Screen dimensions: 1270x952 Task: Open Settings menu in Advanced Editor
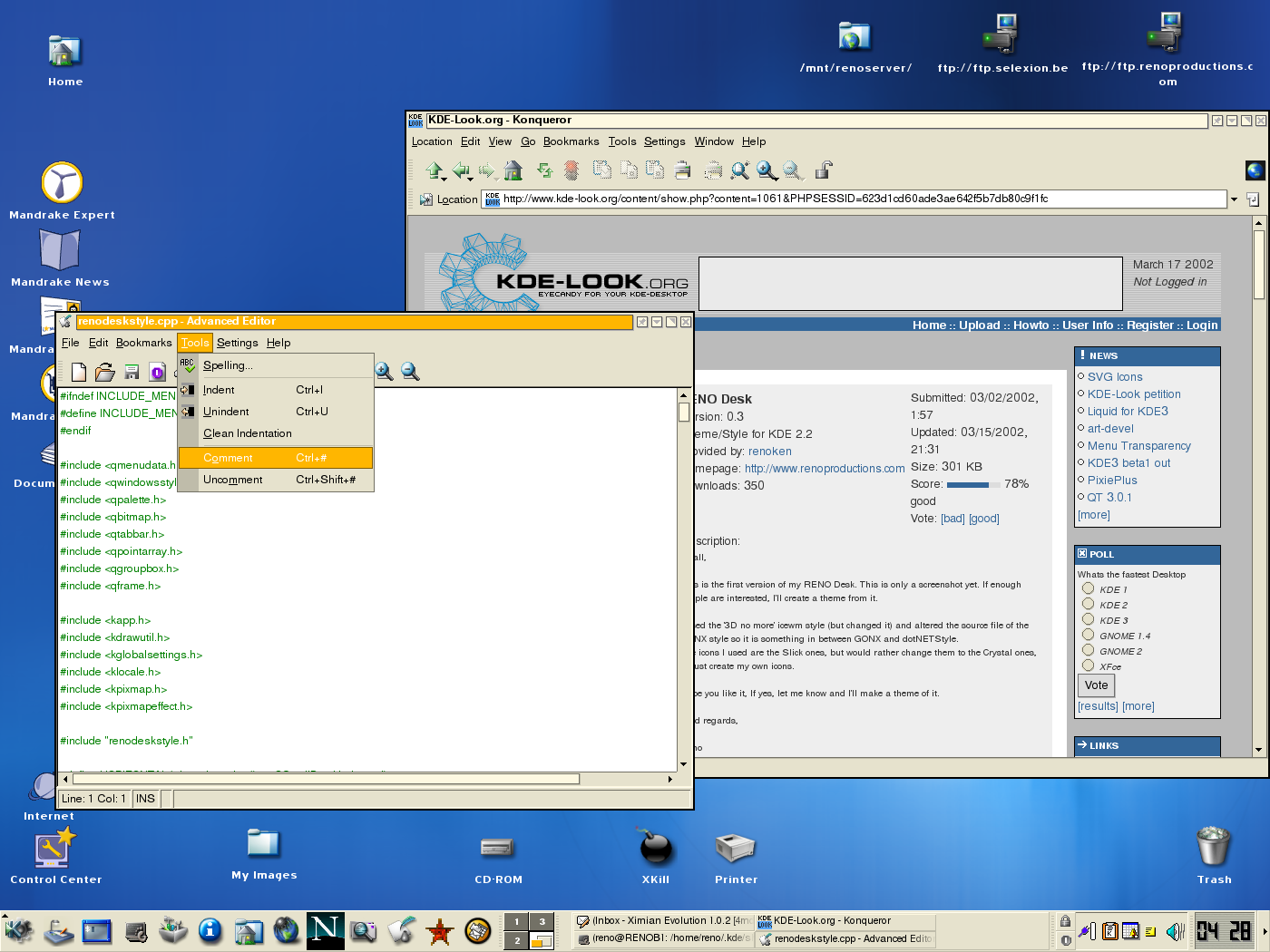point(237,343)
